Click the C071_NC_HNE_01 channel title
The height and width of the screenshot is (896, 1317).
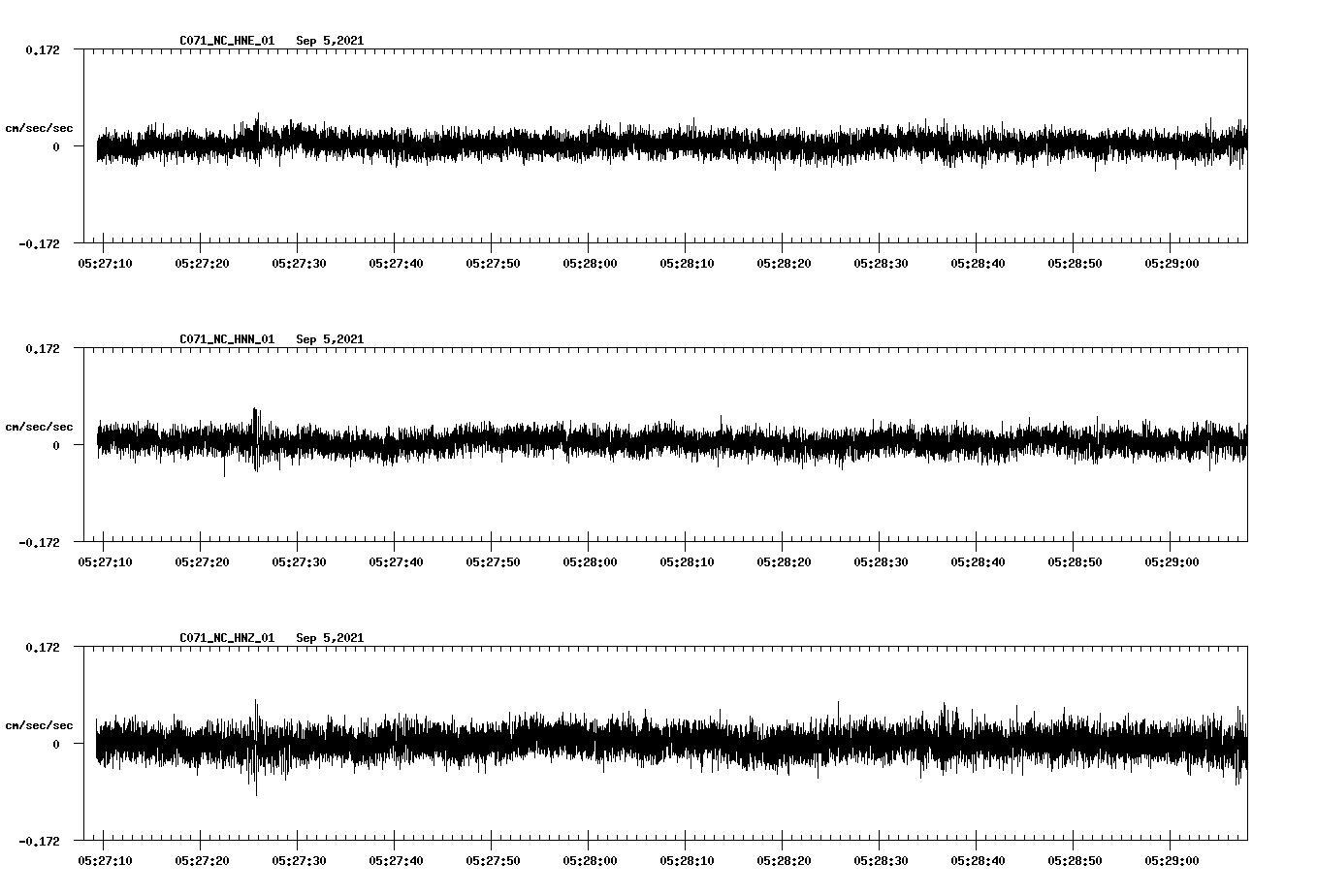[227, 41]
